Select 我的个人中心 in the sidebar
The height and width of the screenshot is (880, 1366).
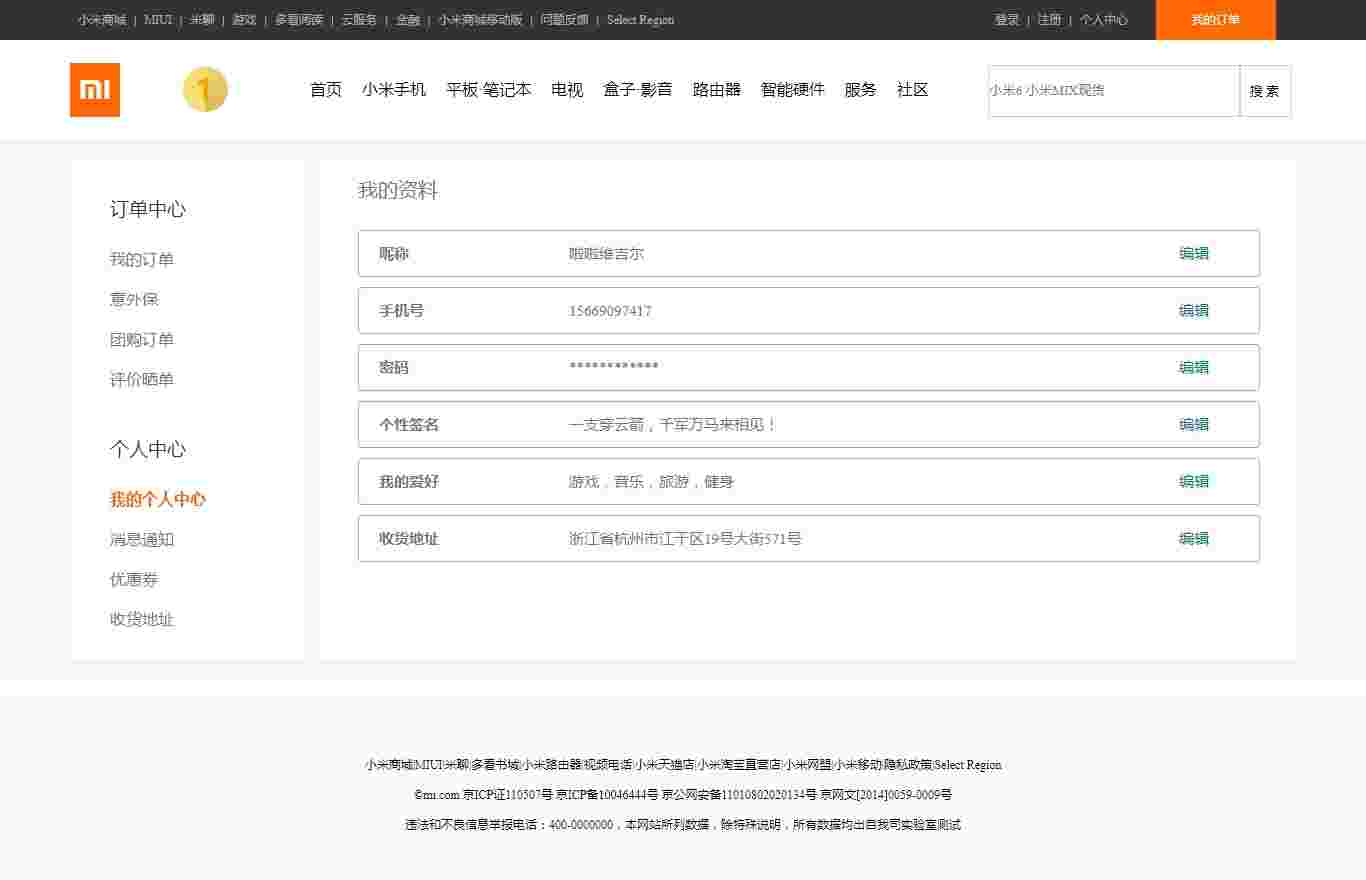[158, 500]
